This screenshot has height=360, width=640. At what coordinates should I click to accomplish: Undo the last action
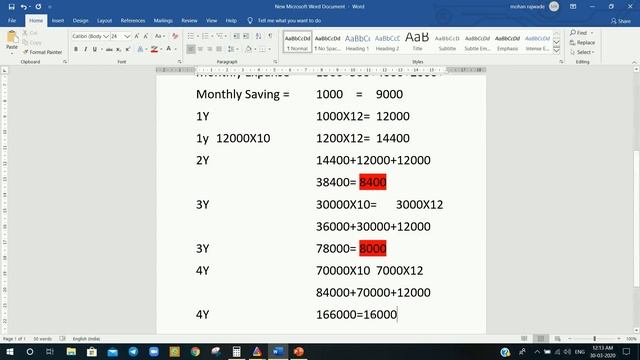pos(24,7)
